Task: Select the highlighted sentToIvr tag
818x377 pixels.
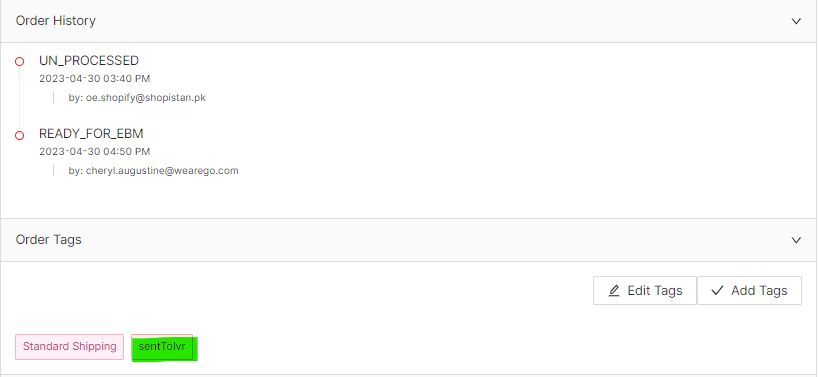Action: click(162, 347)
